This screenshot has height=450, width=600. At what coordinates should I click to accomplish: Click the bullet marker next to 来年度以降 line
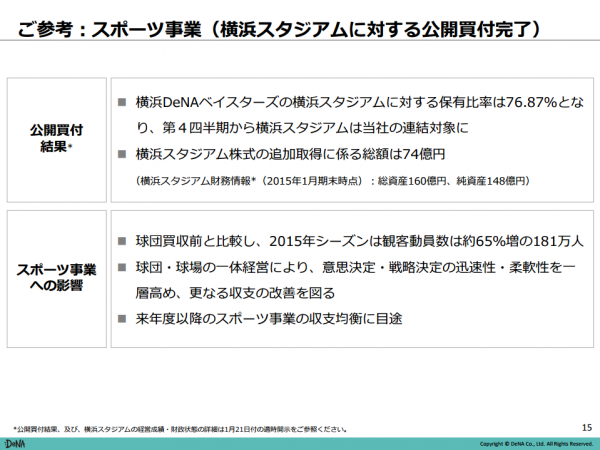pyautogui.click(x=122, y=319)
